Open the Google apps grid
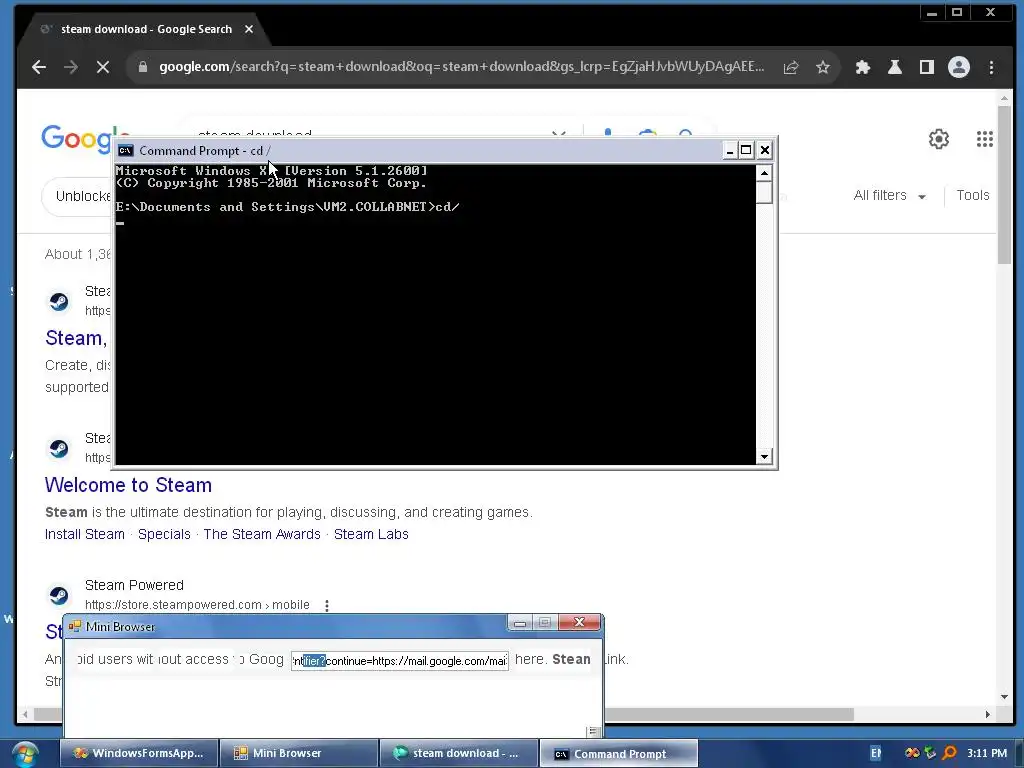This screenshot has height=768, width=1024. click(985, 138)
